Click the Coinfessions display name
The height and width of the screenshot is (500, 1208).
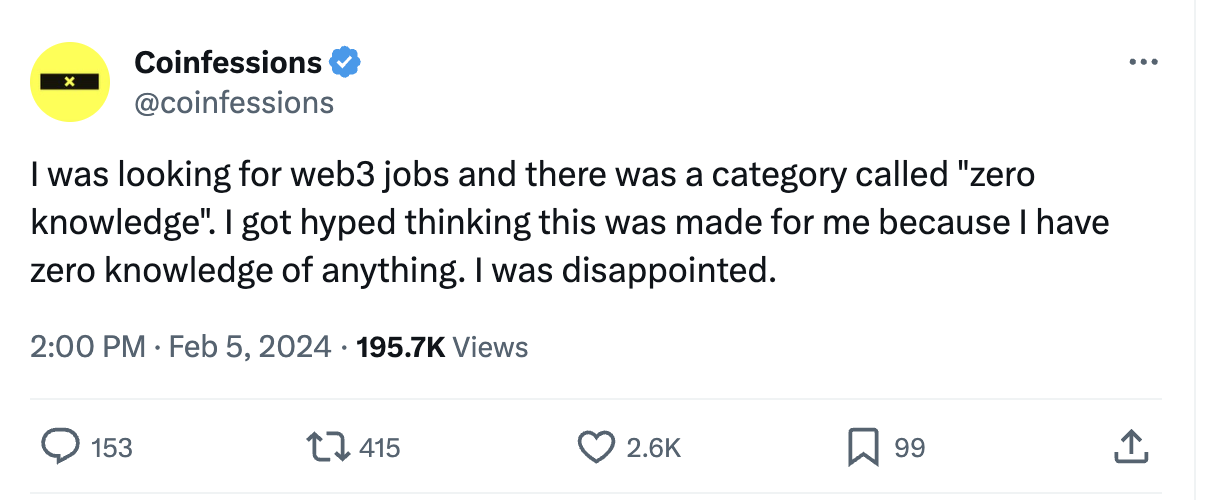click(x=228, y=63)
